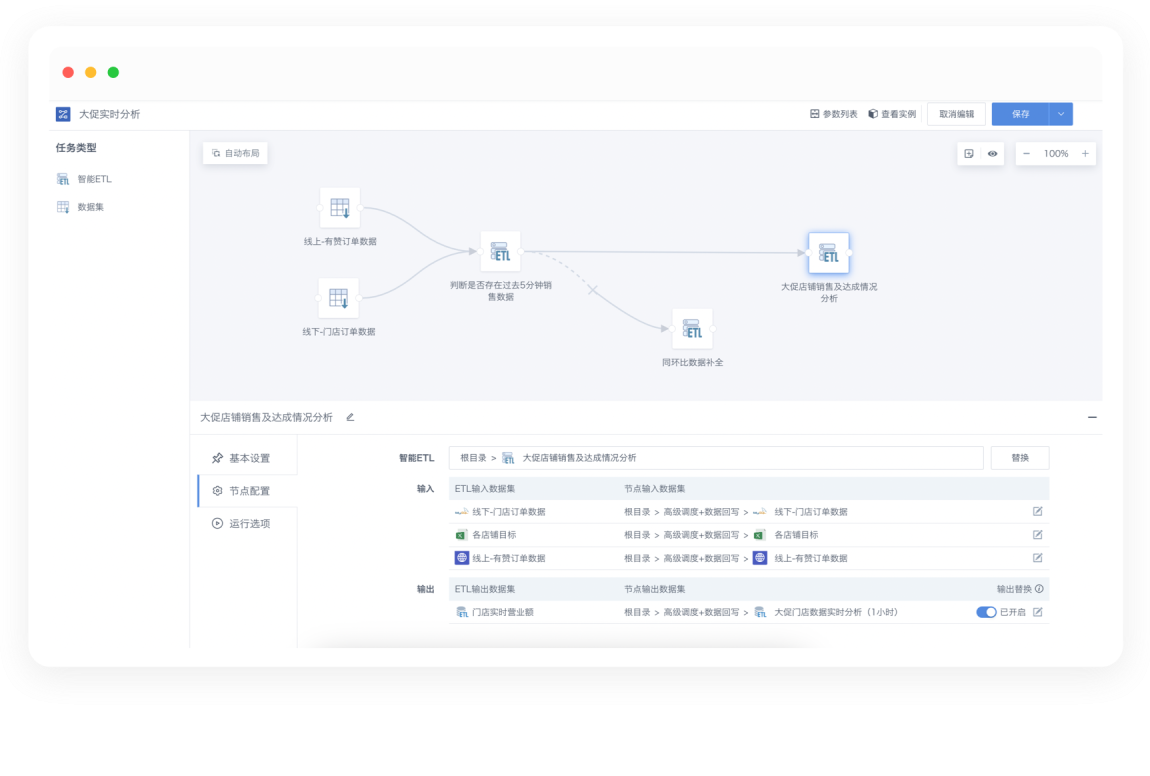Click the 门店实时营业额 output dataset name
This screenshot has height=776, width=1150.
(x=503, y=612)
